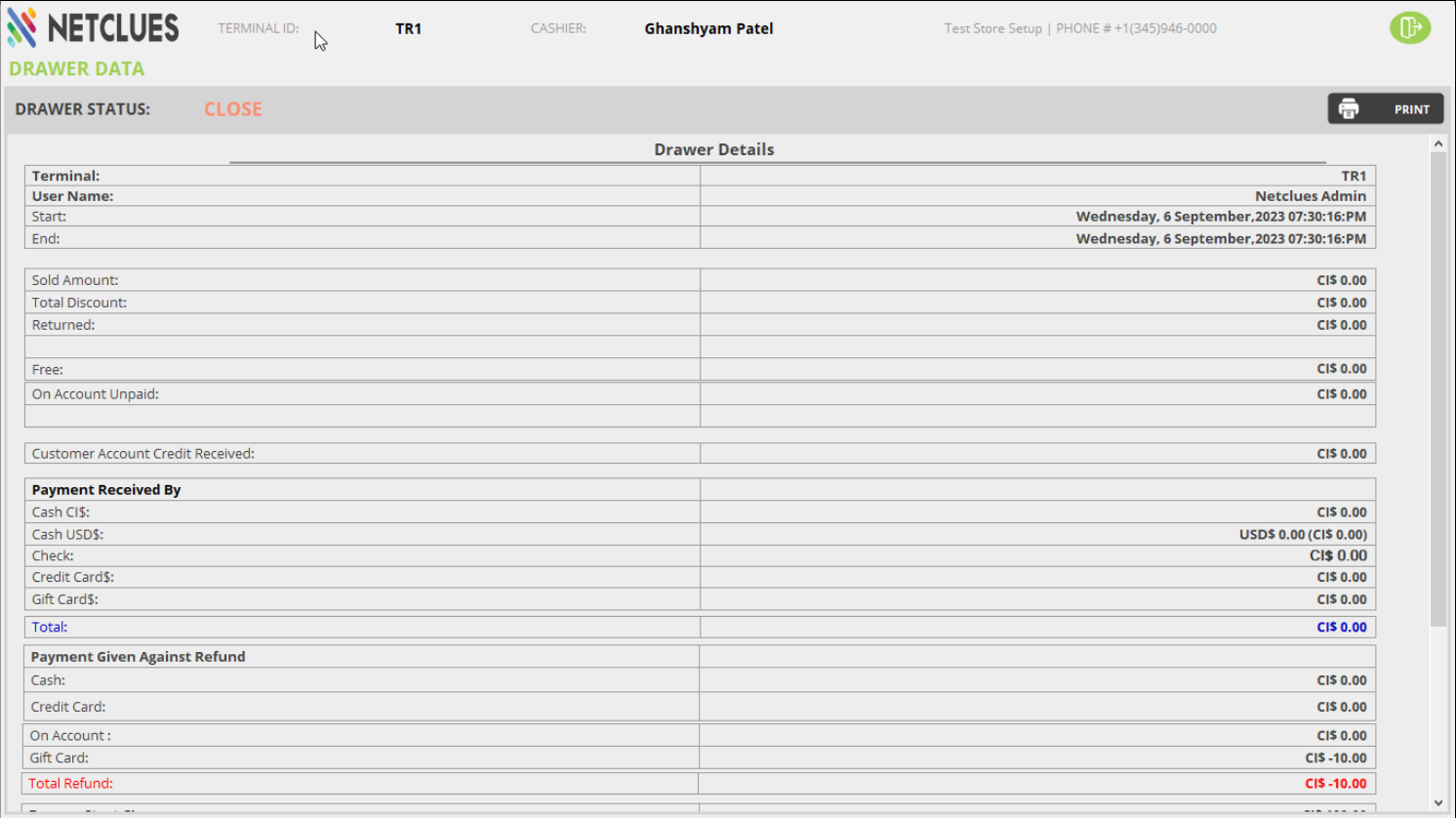
Task: Click the printer icon
Action: coord(1349,109)
